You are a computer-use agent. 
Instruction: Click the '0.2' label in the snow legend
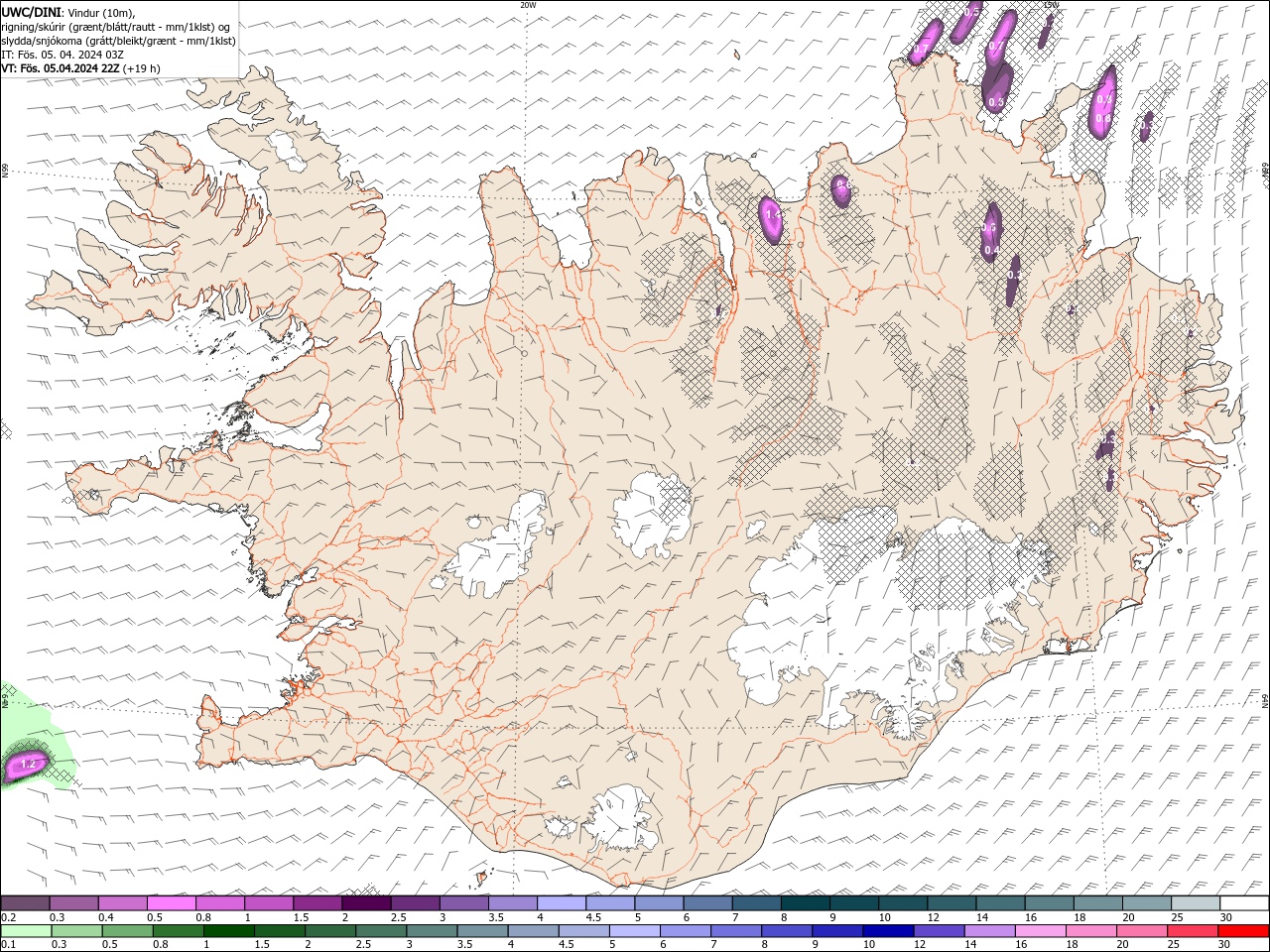pyautogui.click(x=9, y=917)
